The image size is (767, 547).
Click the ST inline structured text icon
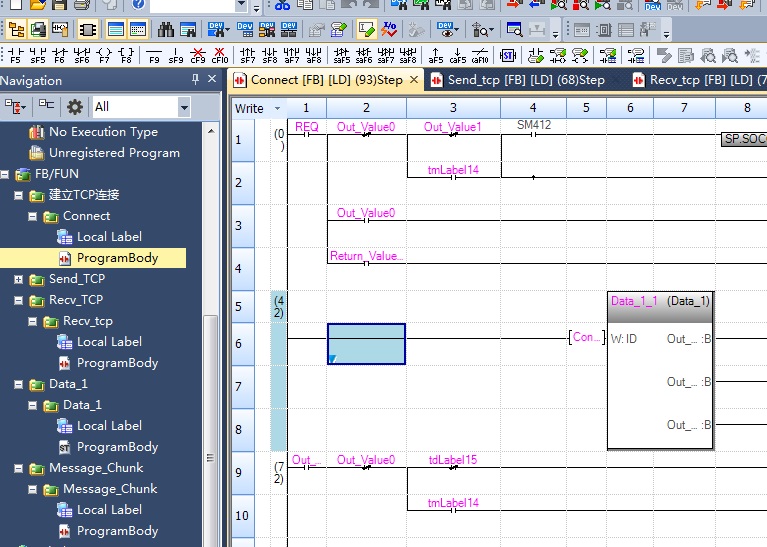507,55
